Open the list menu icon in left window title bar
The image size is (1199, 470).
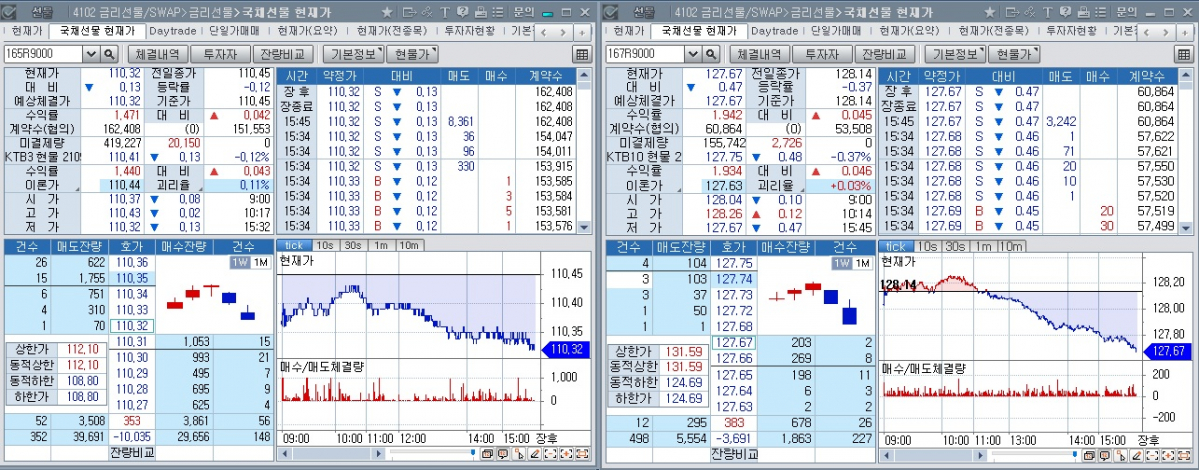[498, 12]
